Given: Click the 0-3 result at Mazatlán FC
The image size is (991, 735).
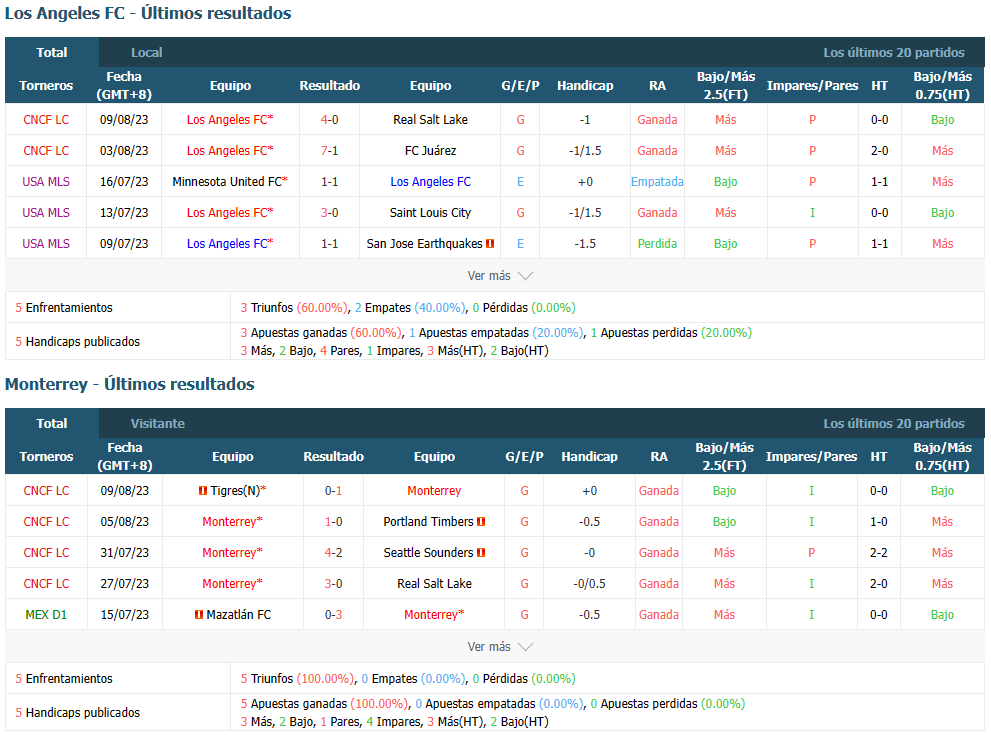Looking at the screenshot, I should point(333,614).
